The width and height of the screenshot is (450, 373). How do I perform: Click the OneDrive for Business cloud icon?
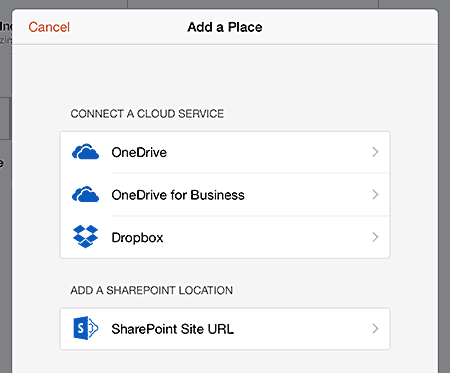[x=85, y=194]
